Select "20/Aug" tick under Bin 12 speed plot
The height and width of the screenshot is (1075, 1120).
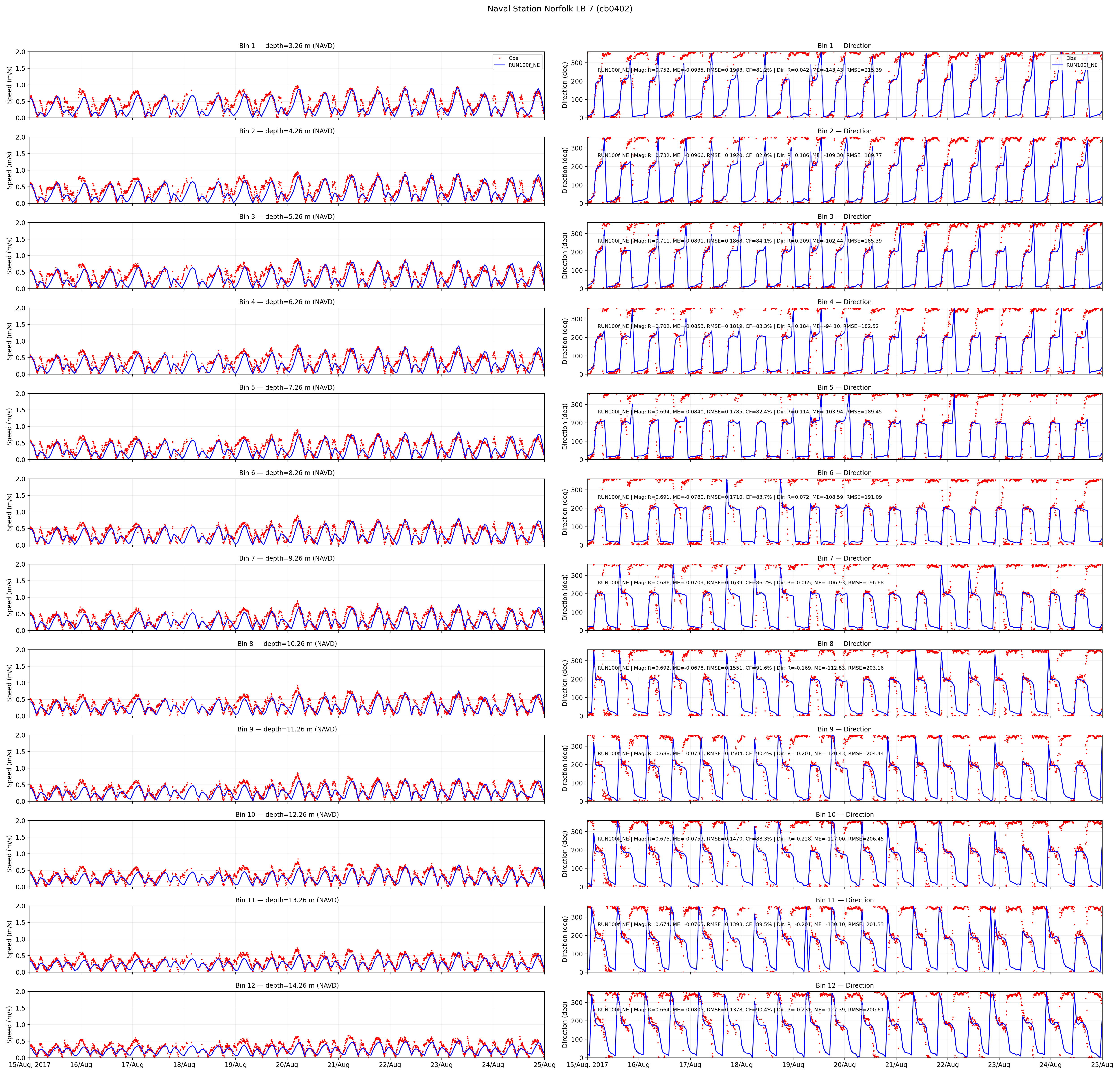coord(287,1065)
